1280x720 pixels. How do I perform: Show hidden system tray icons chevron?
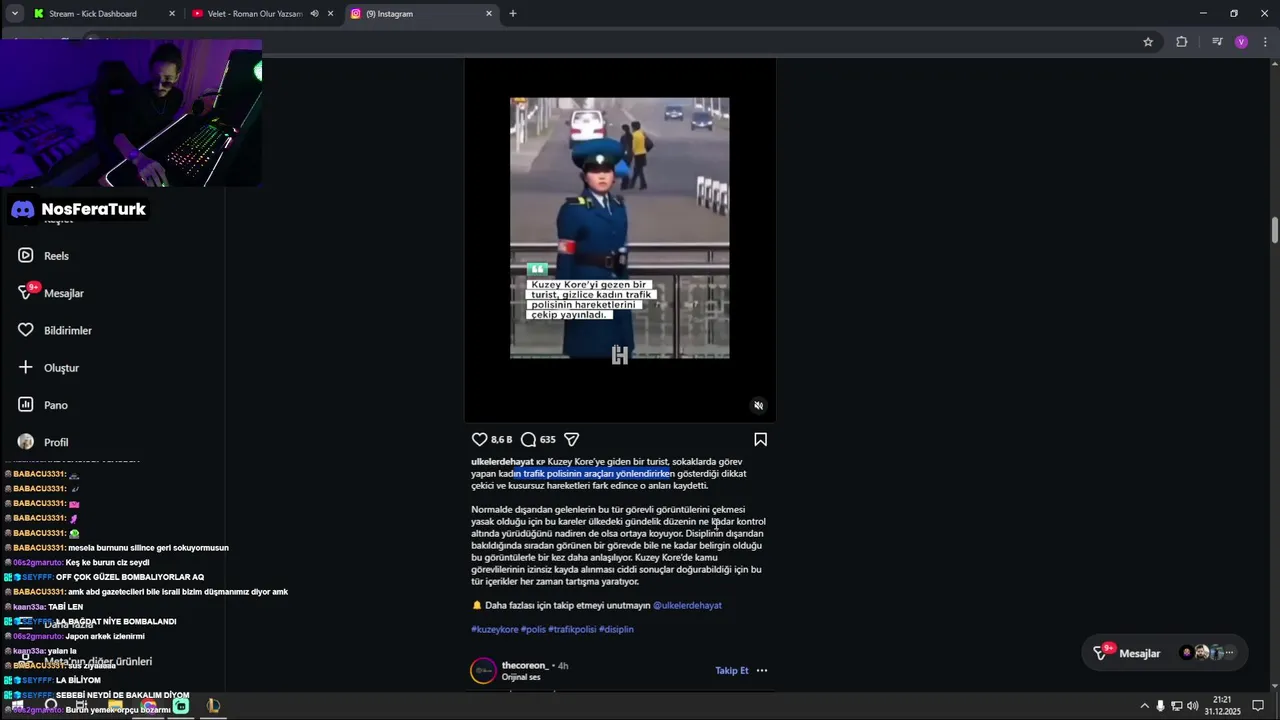tap(1144, 706)
